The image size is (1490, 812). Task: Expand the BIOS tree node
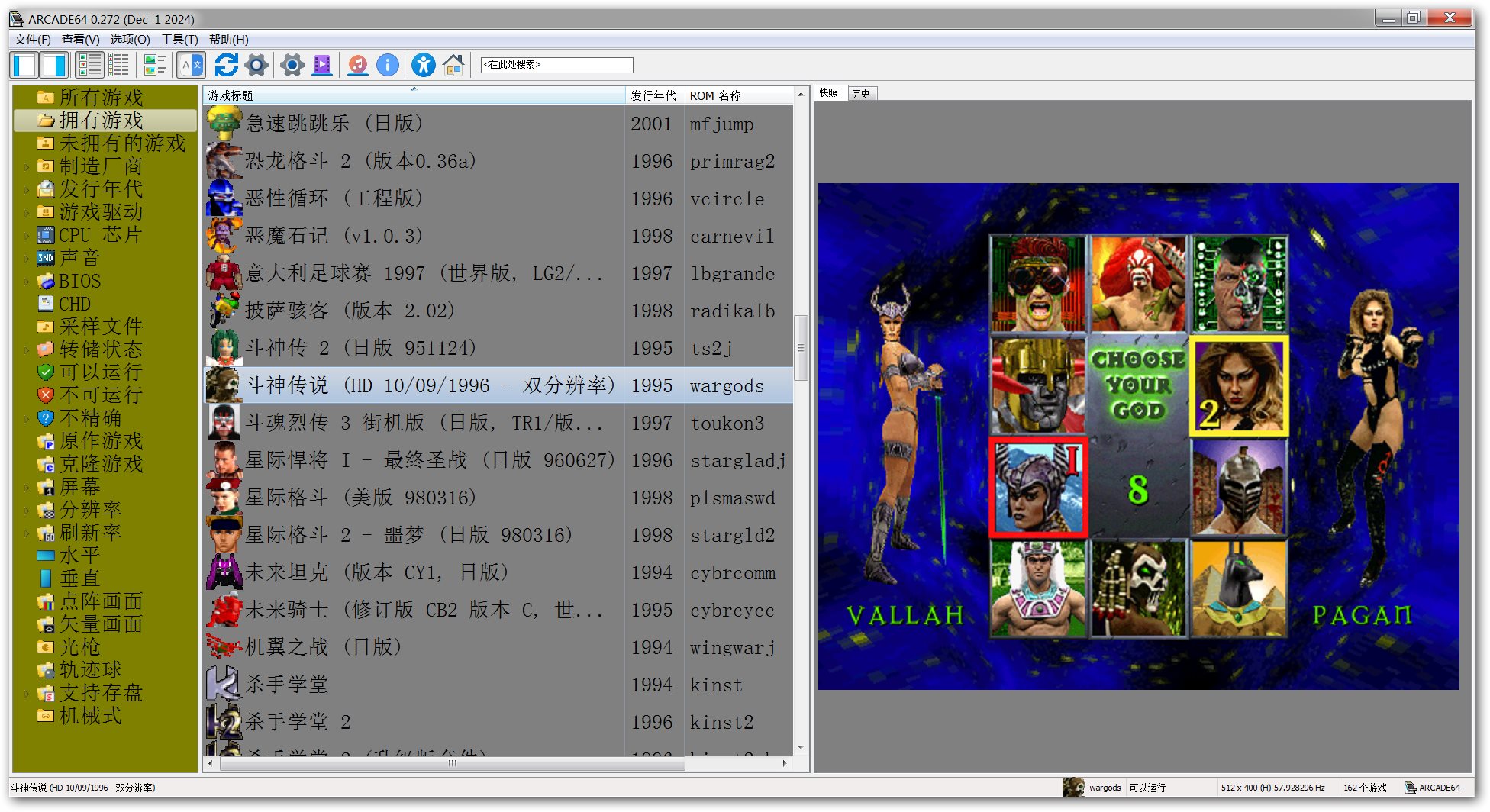tap(27, 281)
